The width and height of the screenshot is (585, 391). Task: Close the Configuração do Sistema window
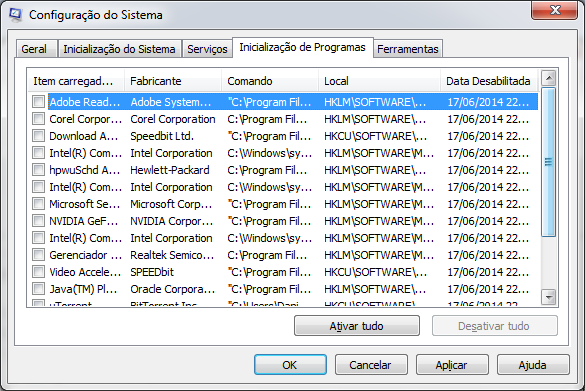point(554,10)
